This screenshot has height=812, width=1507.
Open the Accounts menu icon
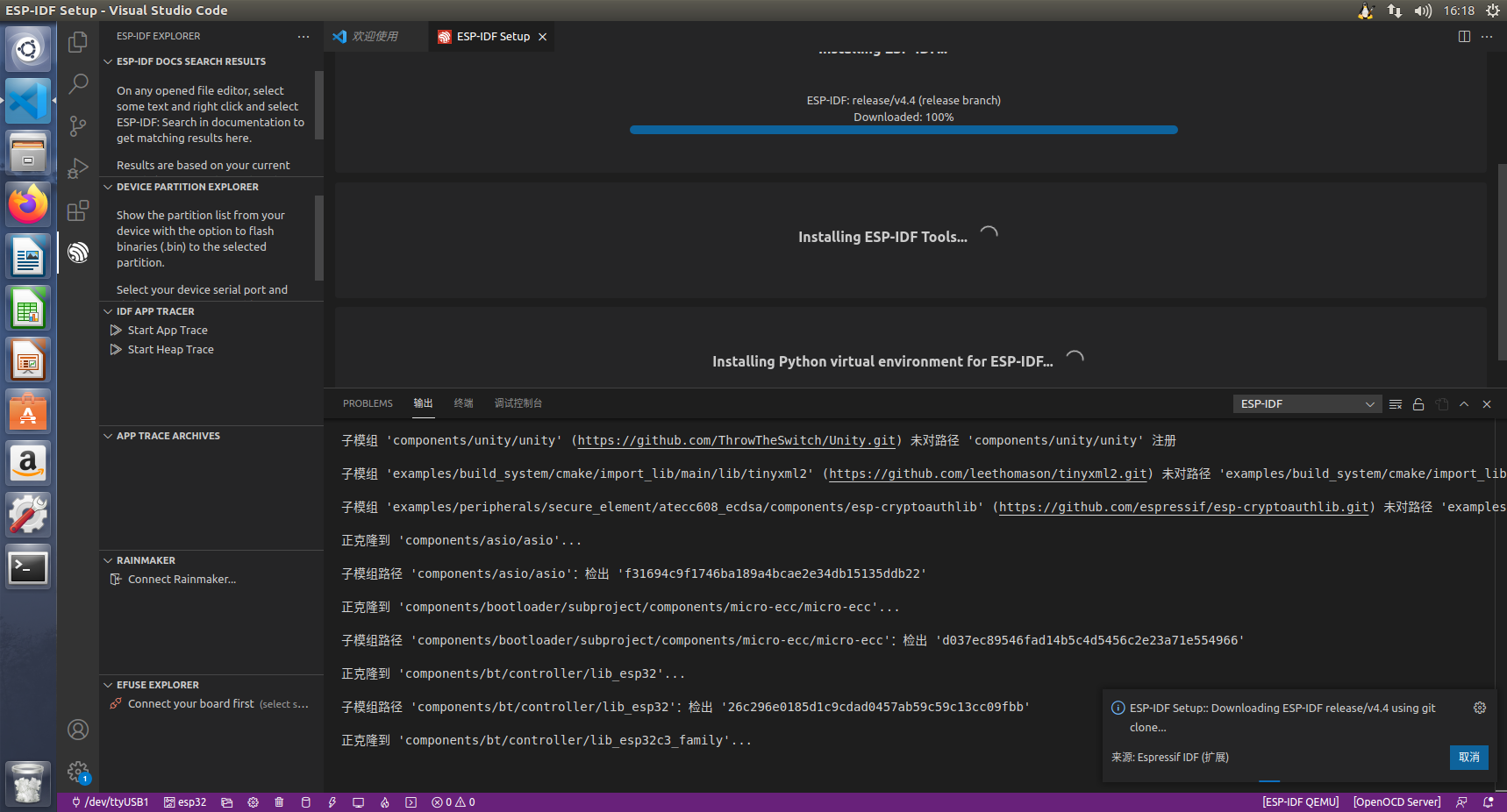(x=78, y=730)
